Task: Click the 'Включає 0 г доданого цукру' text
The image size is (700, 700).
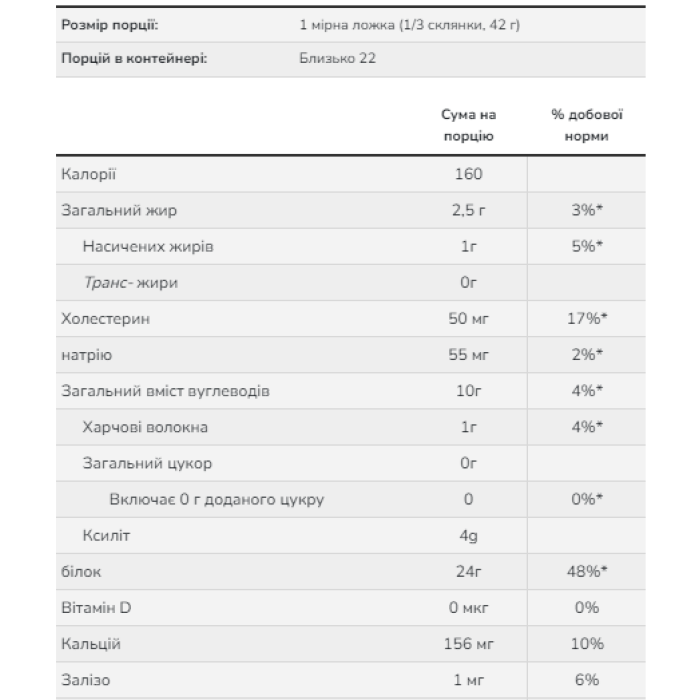Action: click(x=216, y=499)
